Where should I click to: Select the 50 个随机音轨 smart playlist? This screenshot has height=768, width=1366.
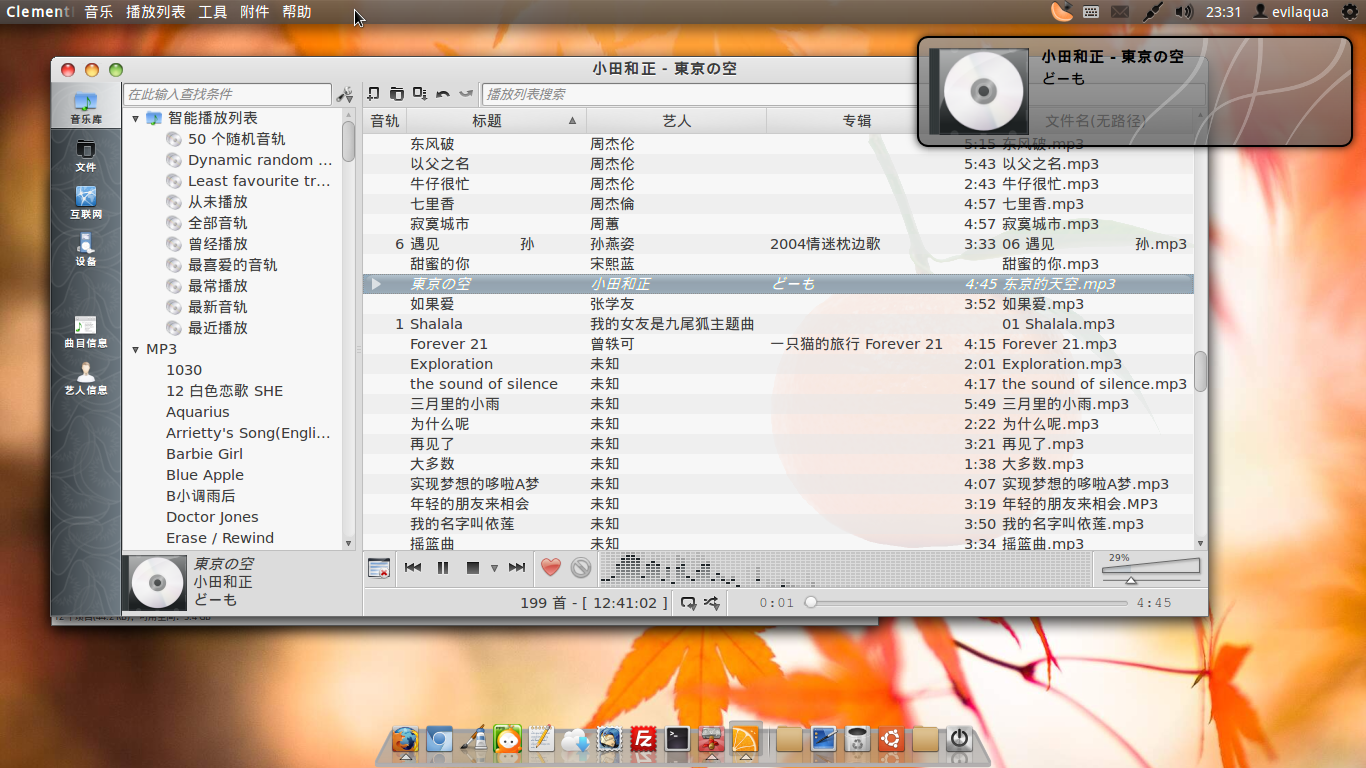coord(236,140)
